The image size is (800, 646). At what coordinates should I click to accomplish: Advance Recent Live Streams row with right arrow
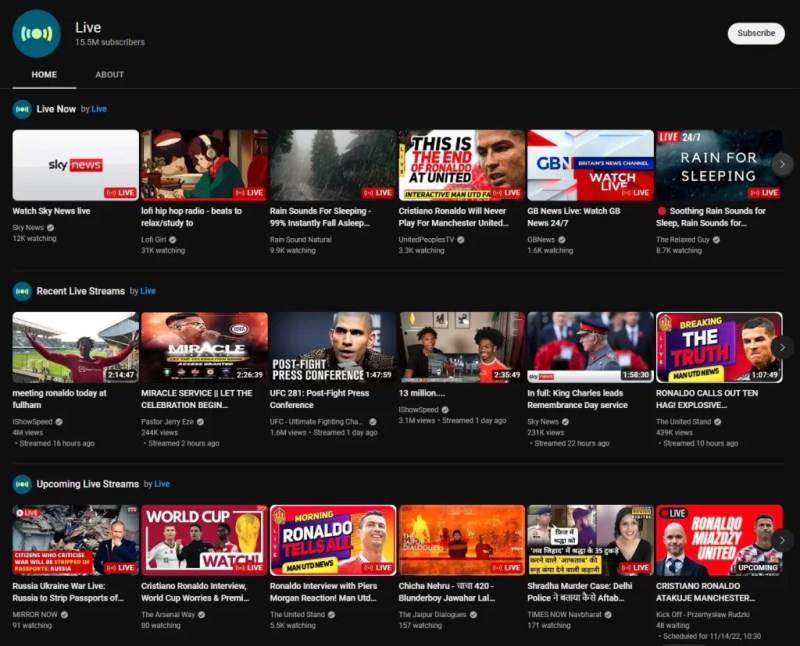(782, 347)
